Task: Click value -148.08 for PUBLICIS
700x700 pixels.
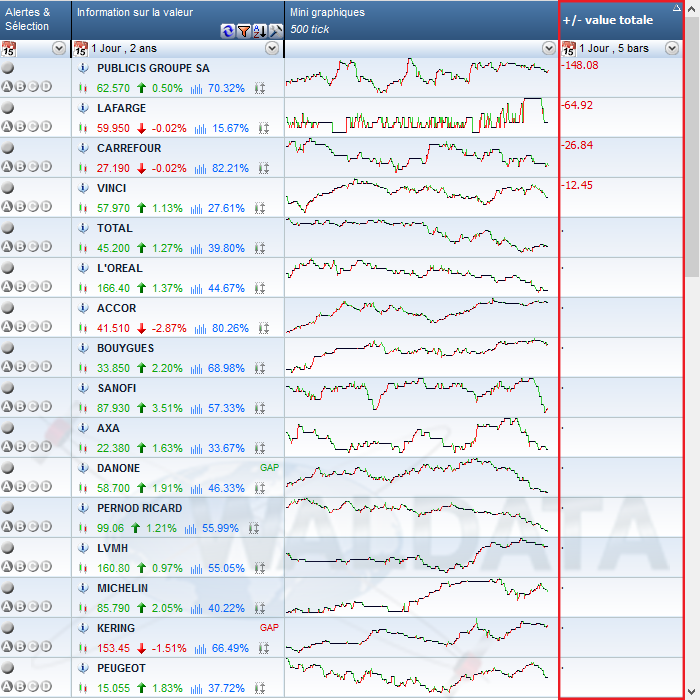Action: [579, 65]
